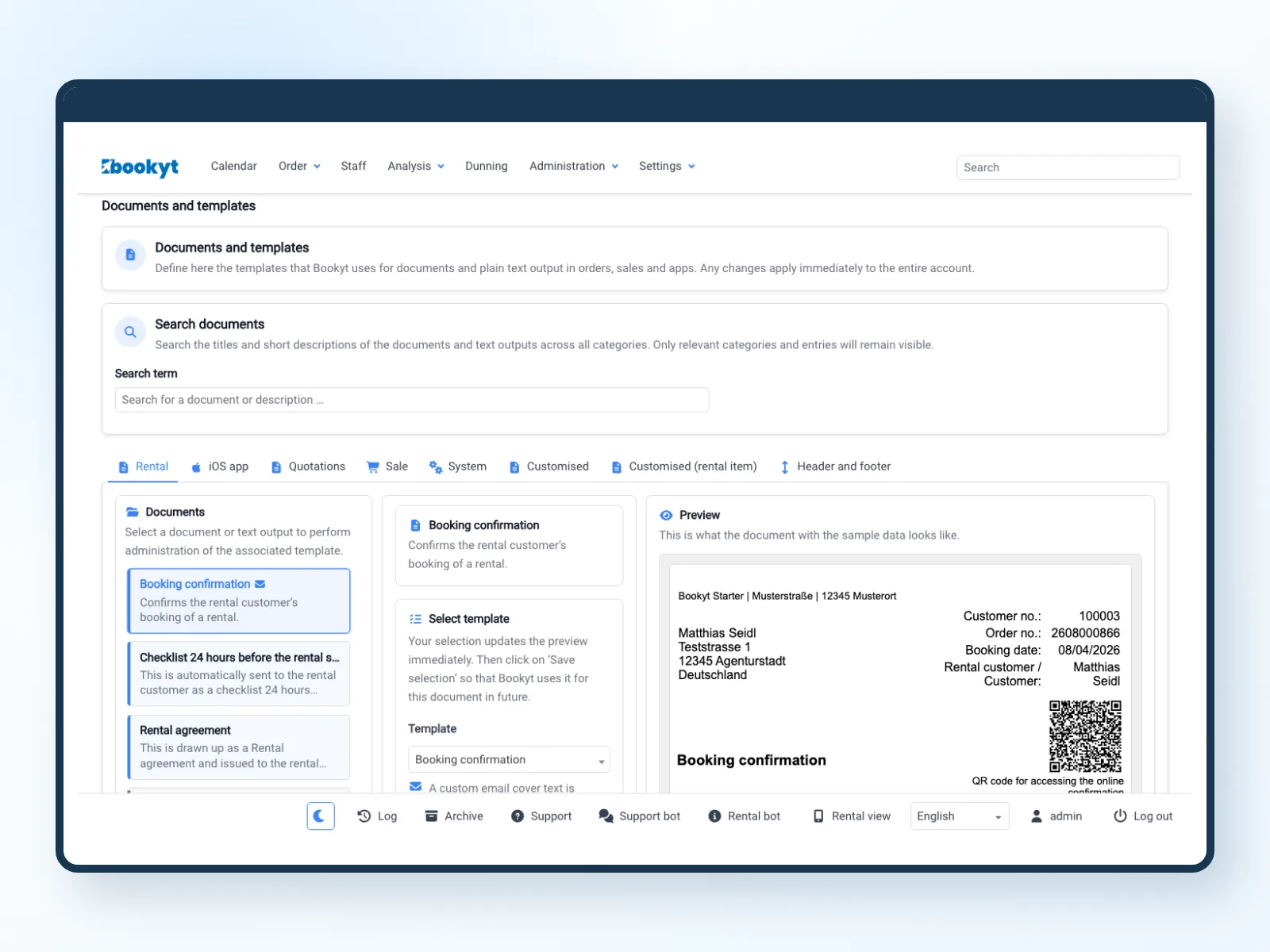This screenshot has width=1270, height=952.
Task: Toggle dark mode moon button
Action: 321,816
